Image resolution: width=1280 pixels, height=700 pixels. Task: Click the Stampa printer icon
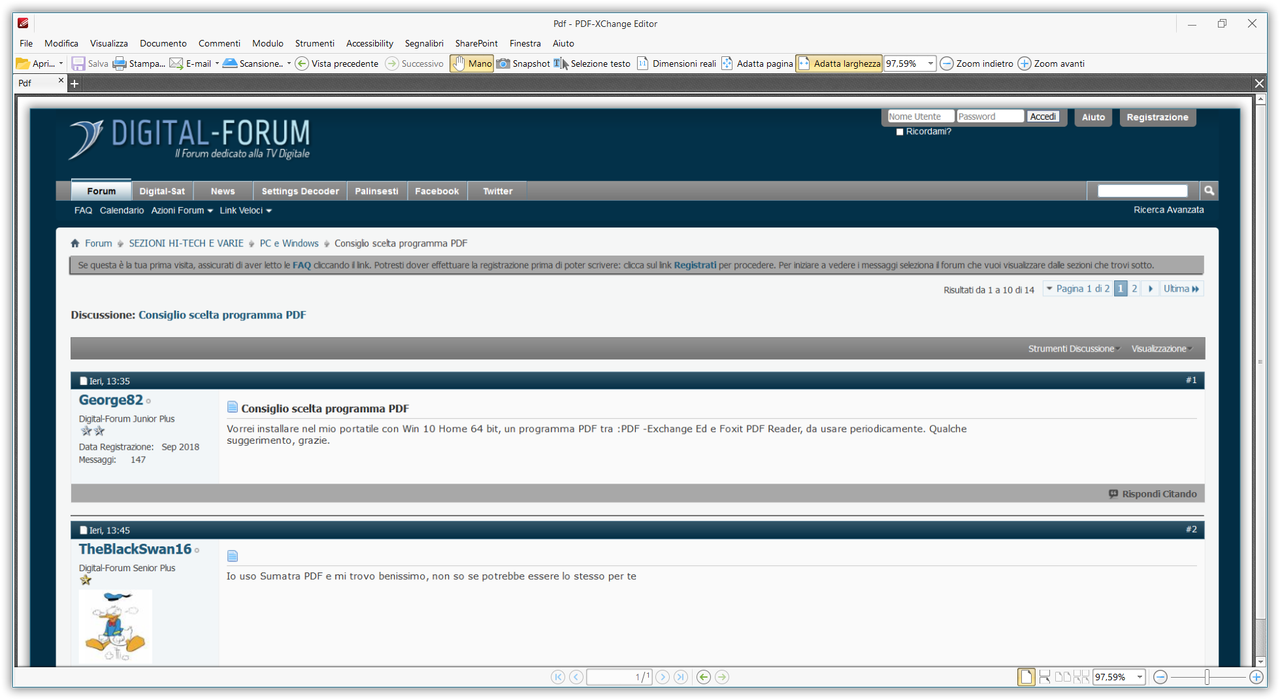(119, 63)
